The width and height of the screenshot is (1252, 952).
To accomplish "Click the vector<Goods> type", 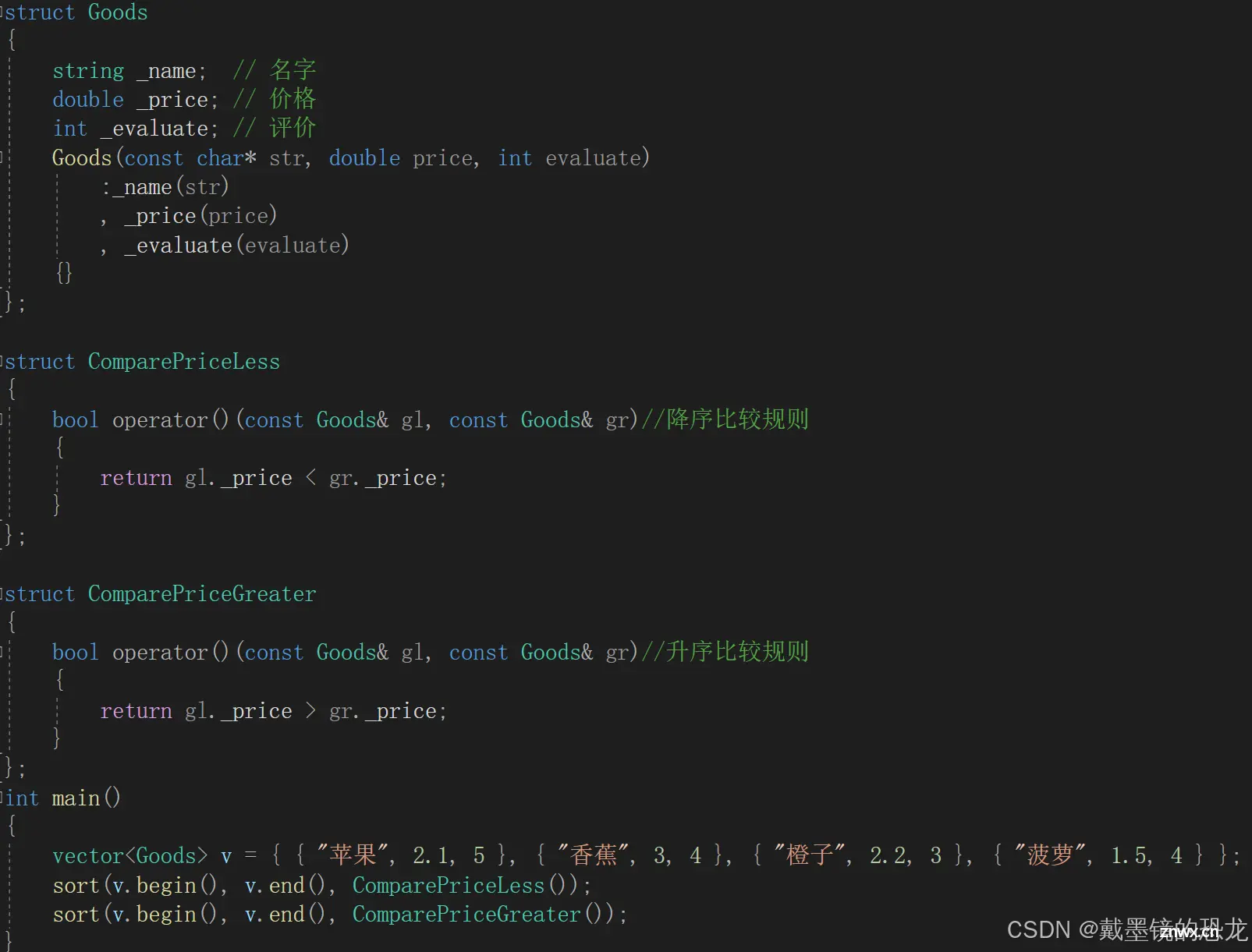I will point(130,856).
